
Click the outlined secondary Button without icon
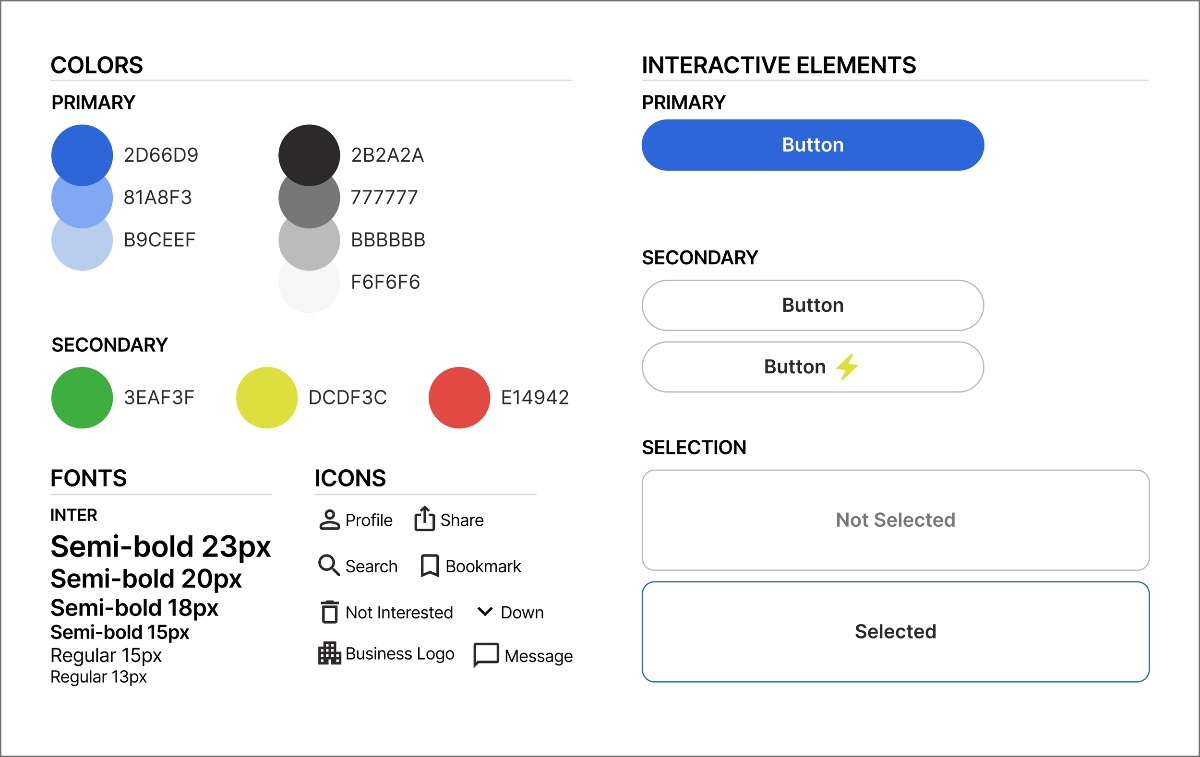(813, 305)
